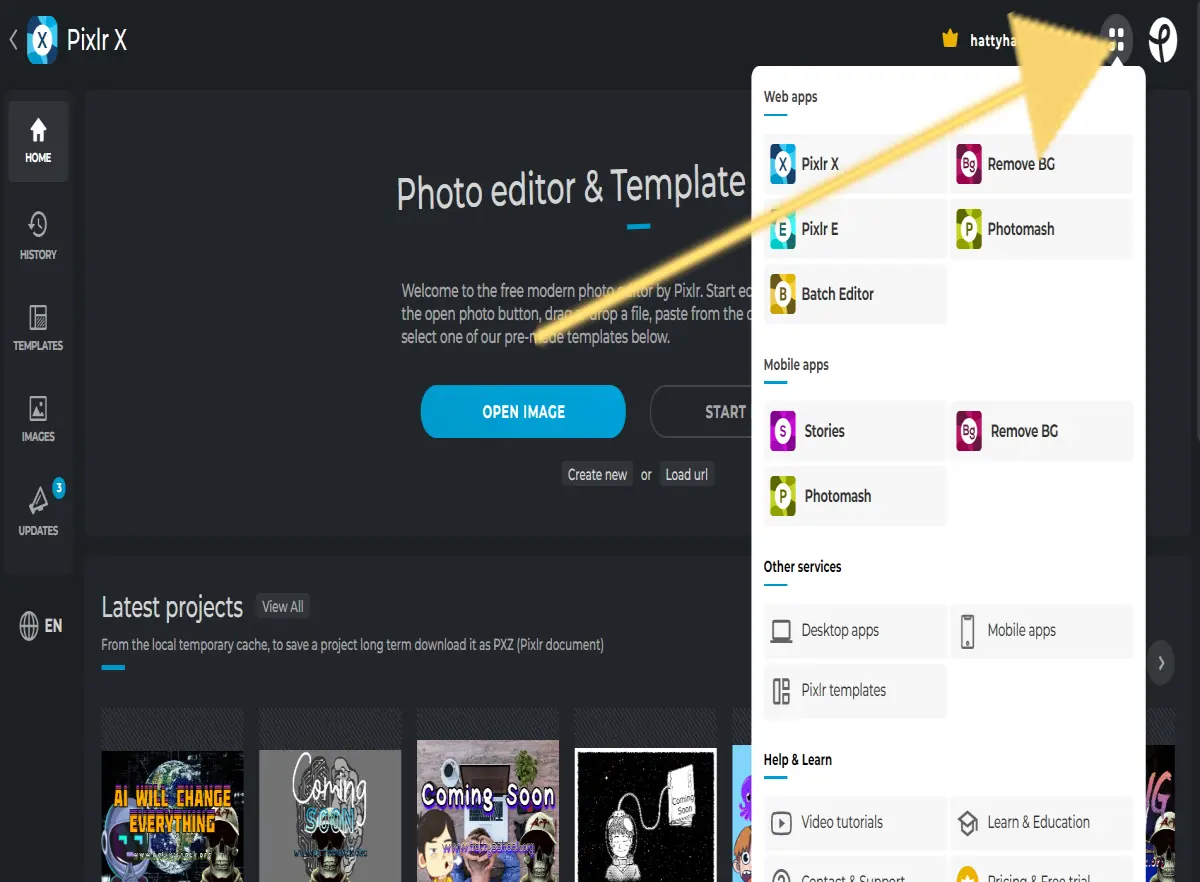
Task: Open Templates in the sidebar
Action: tap(38, 328)
